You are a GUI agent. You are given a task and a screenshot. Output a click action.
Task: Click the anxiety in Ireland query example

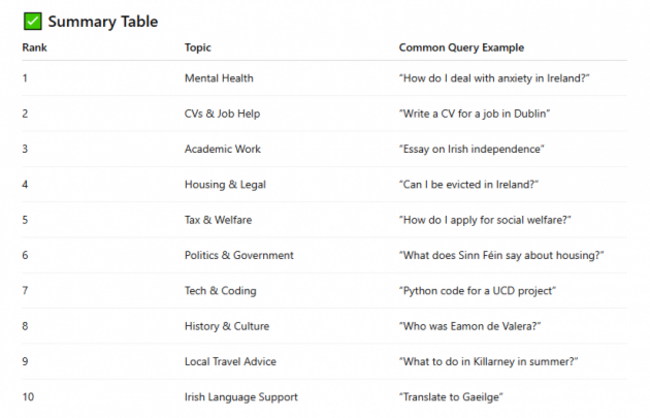(494, 78)
